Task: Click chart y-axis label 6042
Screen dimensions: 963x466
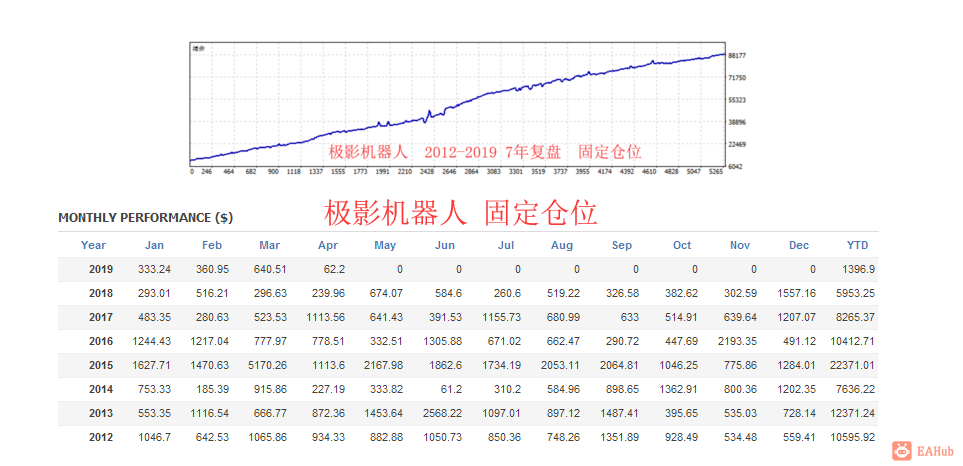Action: (x=735, y=166)
